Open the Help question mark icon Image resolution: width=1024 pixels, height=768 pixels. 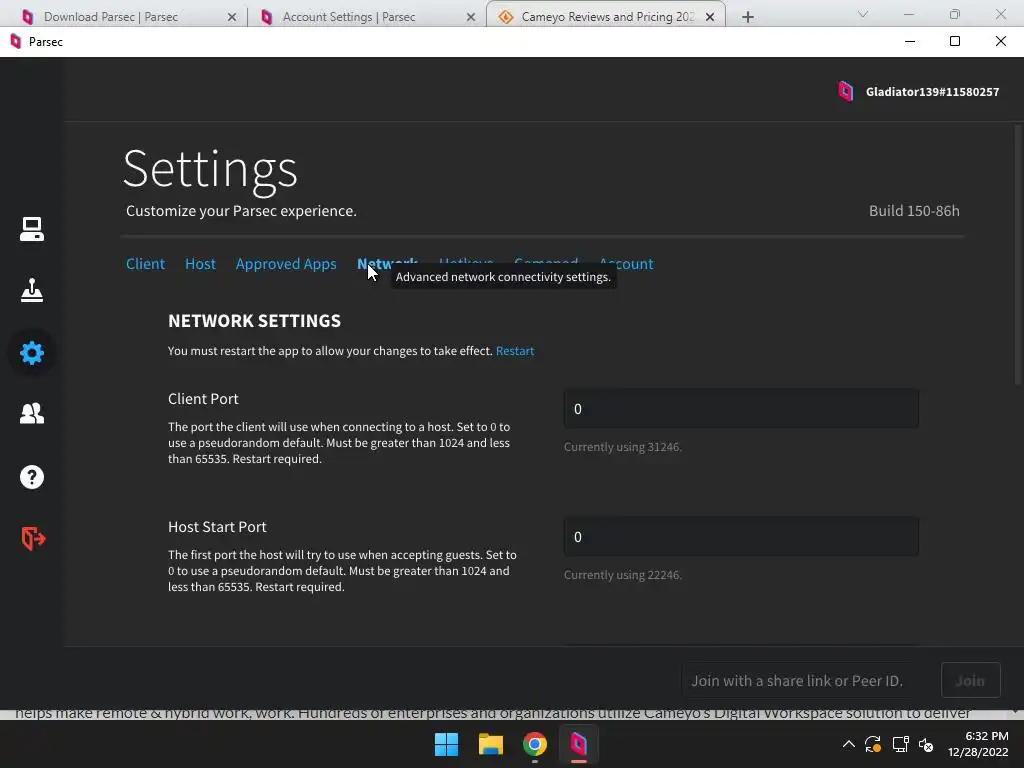tap(31, 477)
